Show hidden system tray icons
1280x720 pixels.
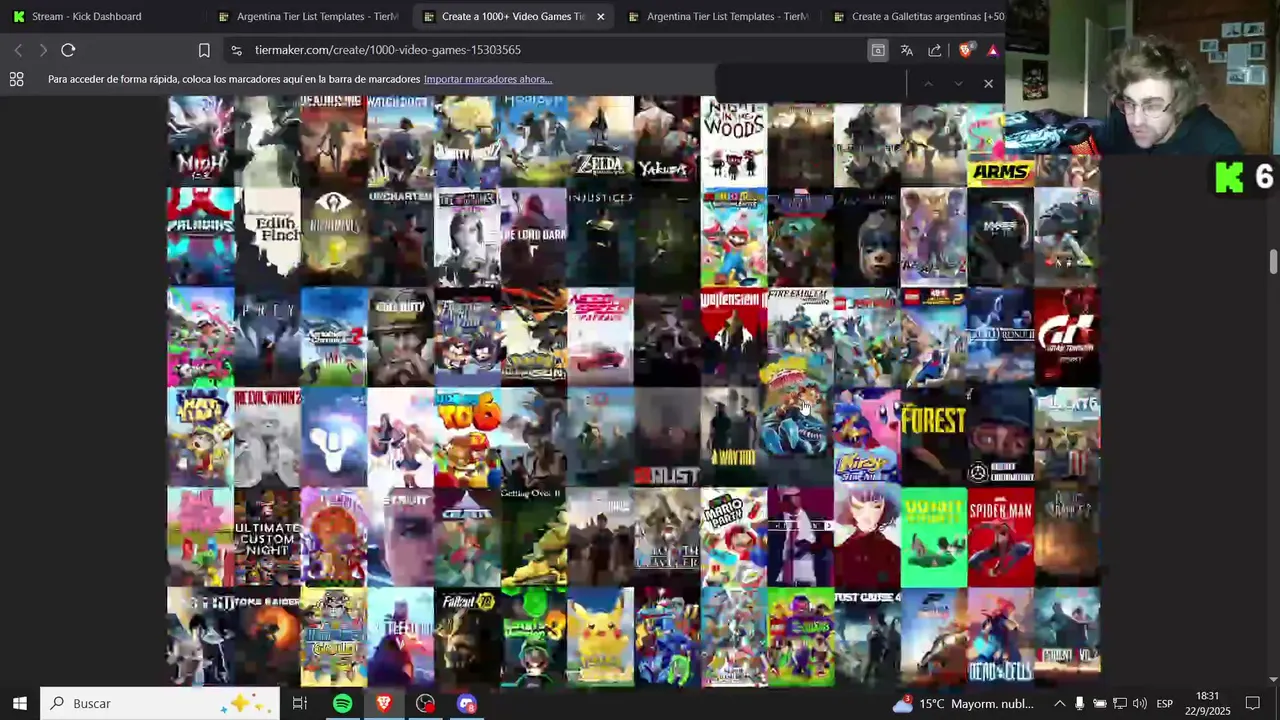[1059, 703]
